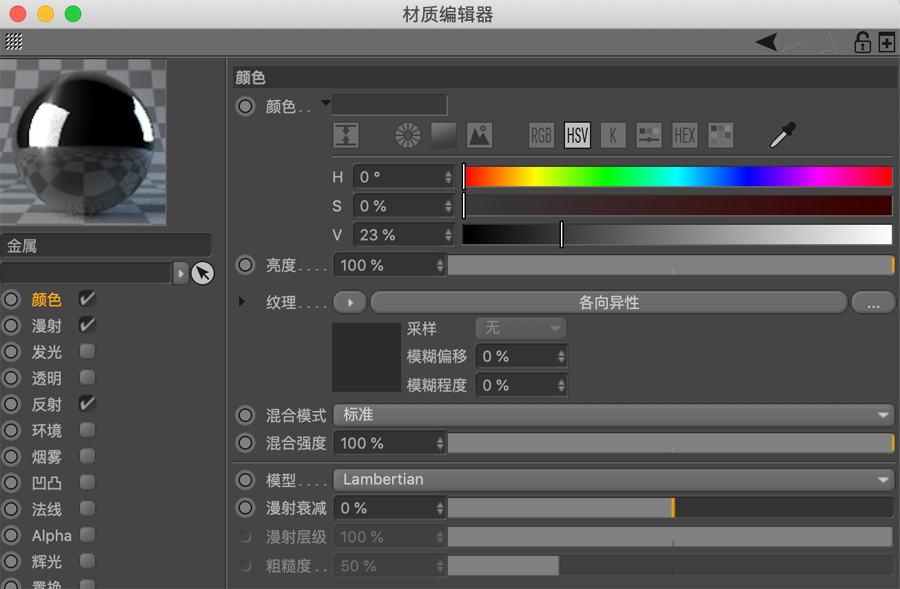
Task: Select the 漫射 channel in the sidebar
Action: click(45, 325)
